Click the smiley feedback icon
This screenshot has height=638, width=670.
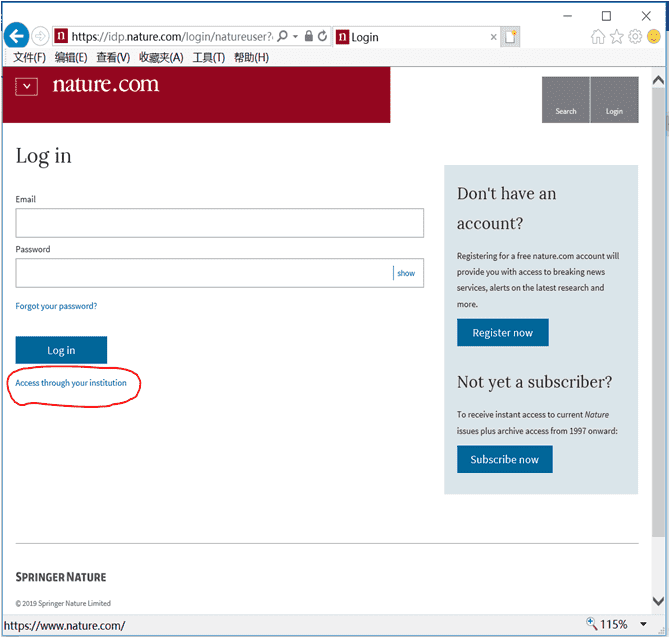click(x=654, y=37)
